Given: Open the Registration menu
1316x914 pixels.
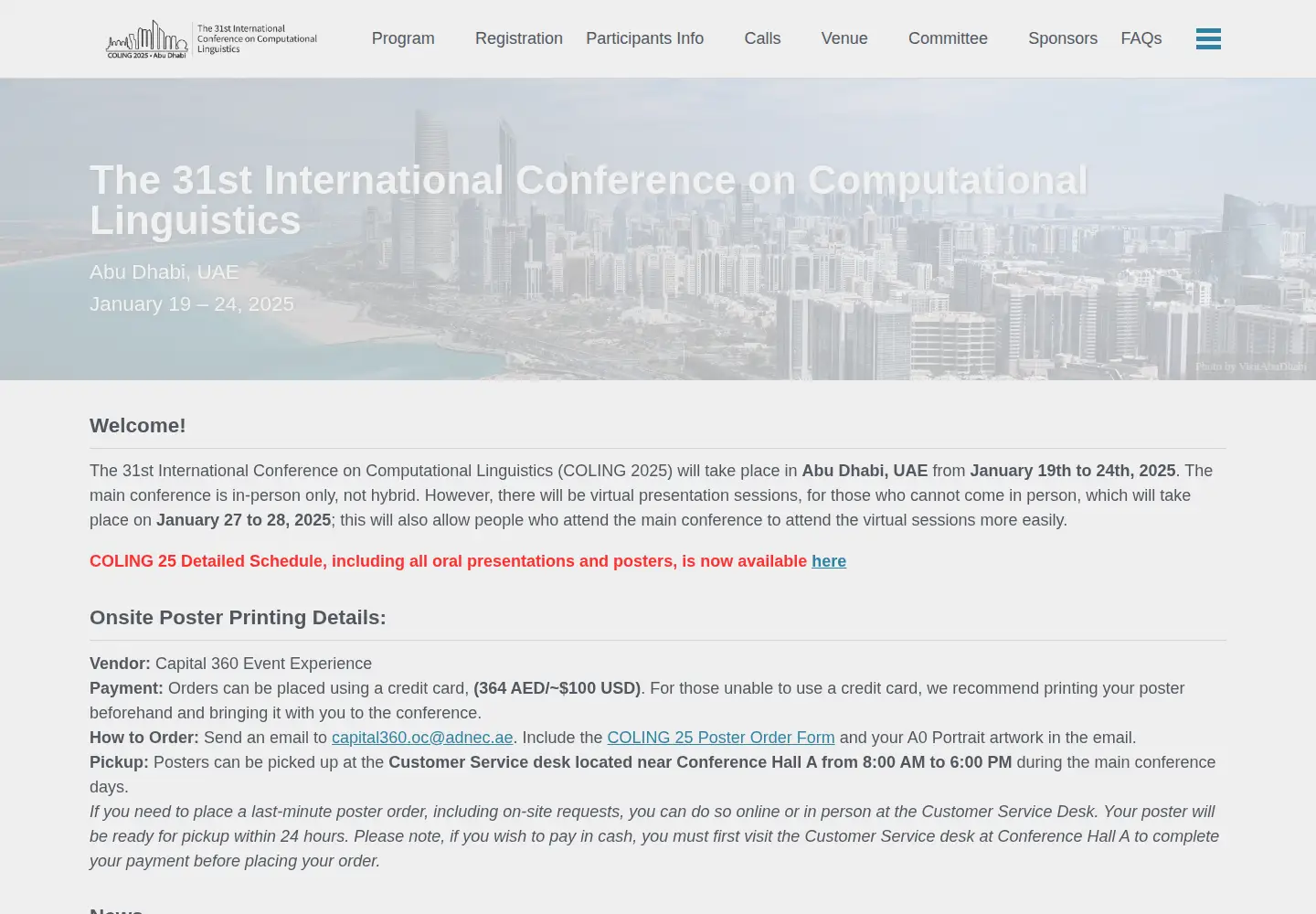Looking at the screenshot, I should 519,38.
